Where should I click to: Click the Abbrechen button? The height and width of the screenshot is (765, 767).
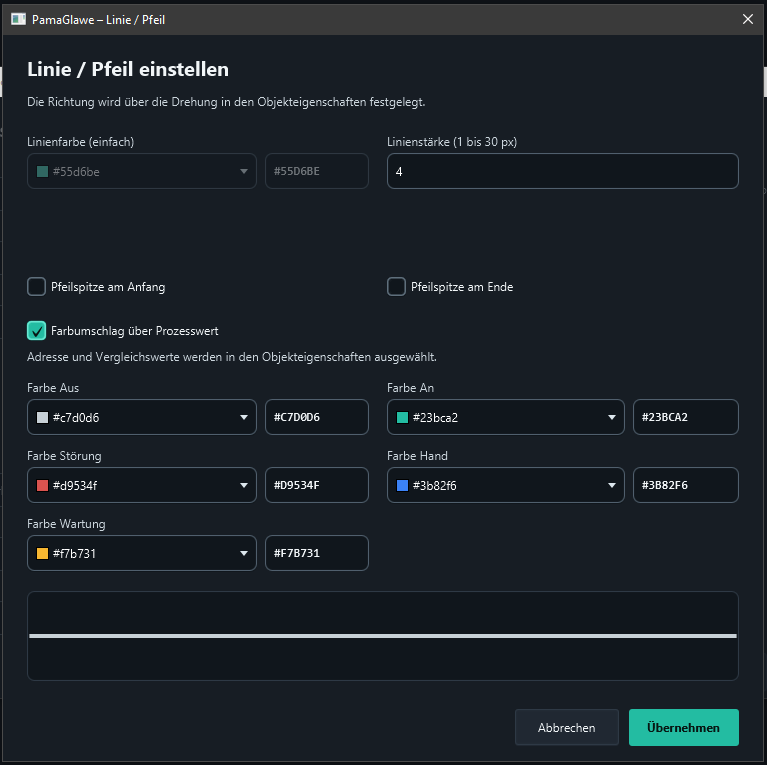[566, 727]
